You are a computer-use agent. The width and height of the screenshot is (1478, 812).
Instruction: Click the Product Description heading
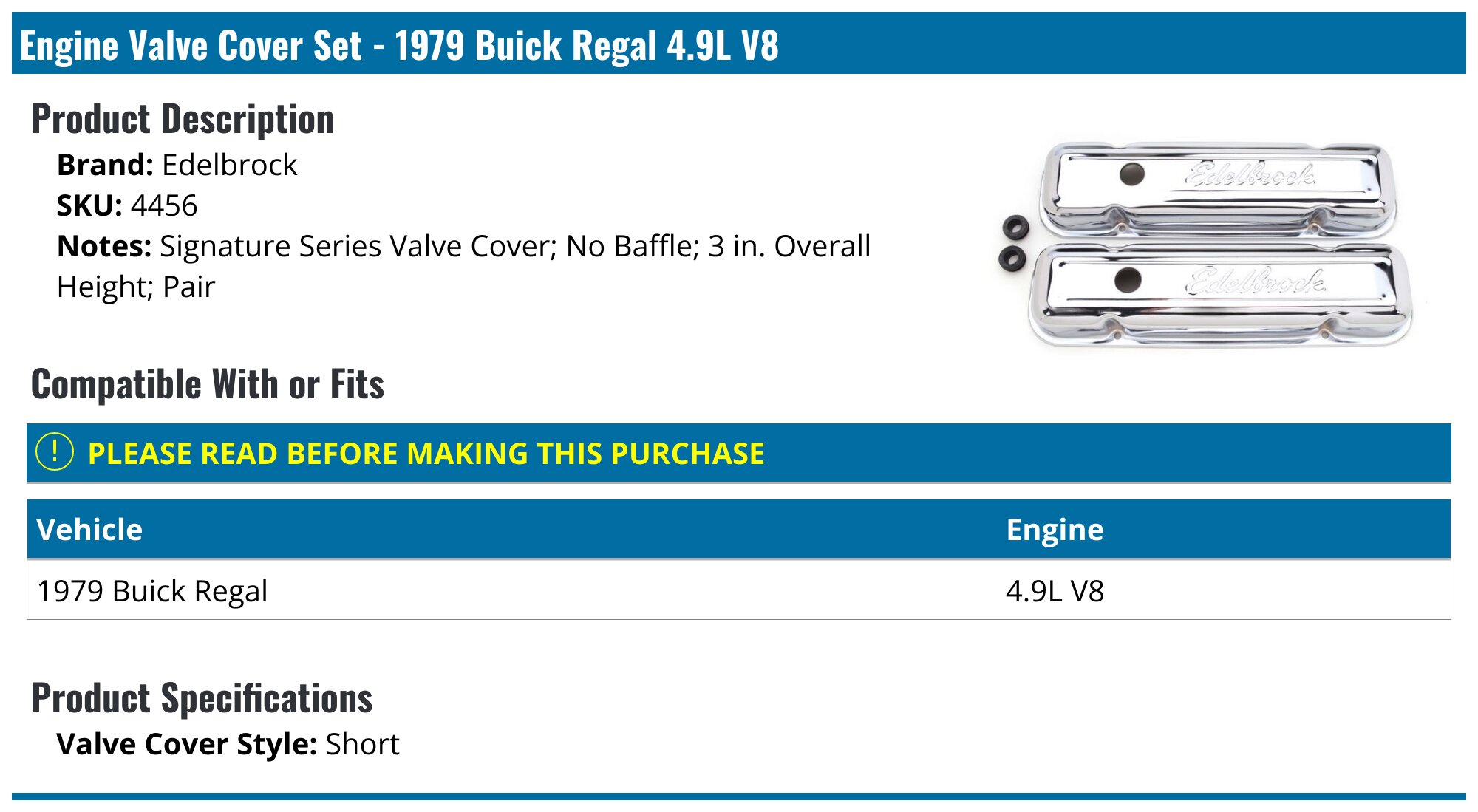click(183, 119)
